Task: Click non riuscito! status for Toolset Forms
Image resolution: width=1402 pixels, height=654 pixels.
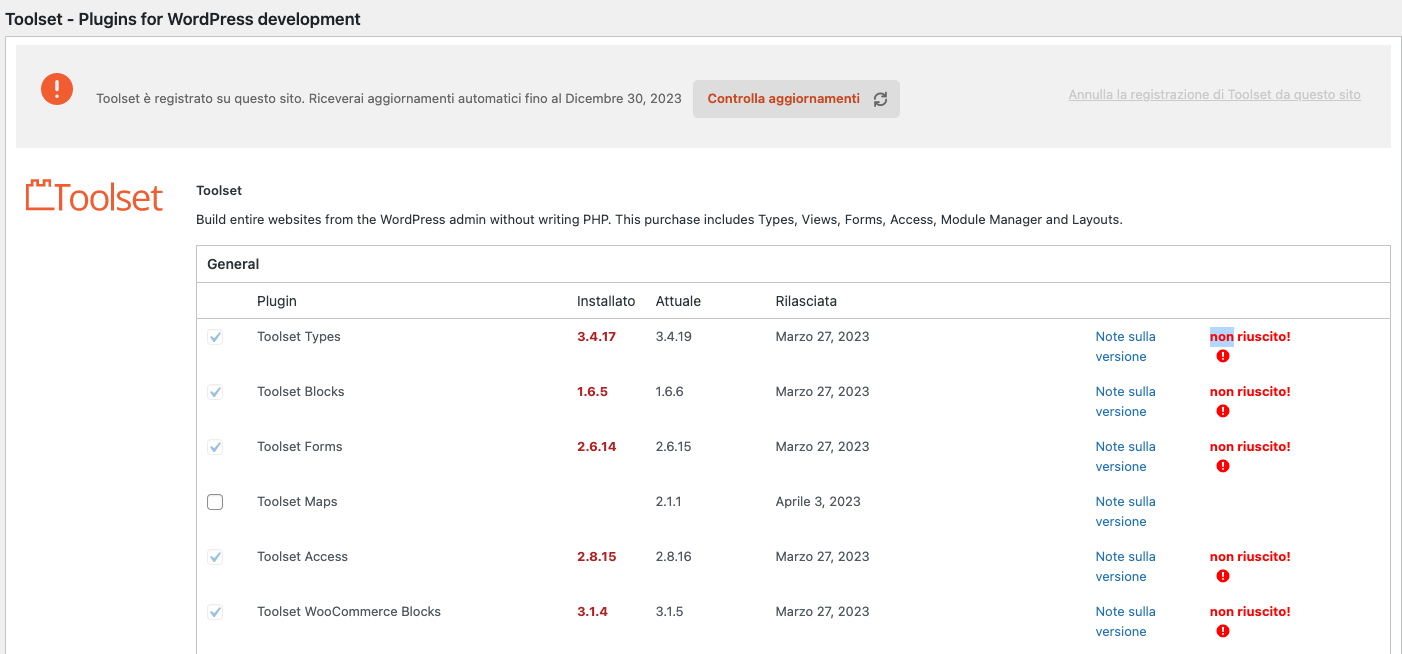Action: 1250,447
